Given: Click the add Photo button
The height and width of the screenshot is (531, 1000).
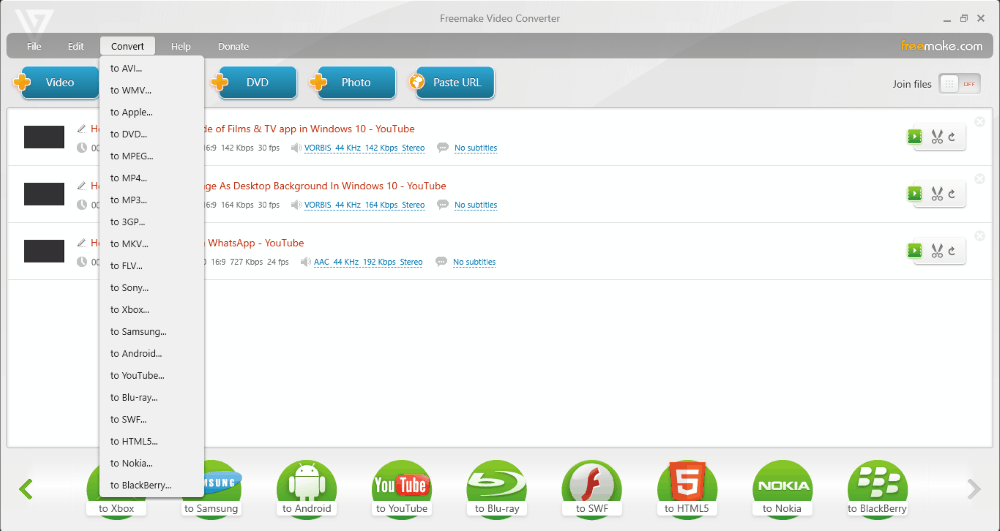Looking at the screenshot, I should coord(352,82).
